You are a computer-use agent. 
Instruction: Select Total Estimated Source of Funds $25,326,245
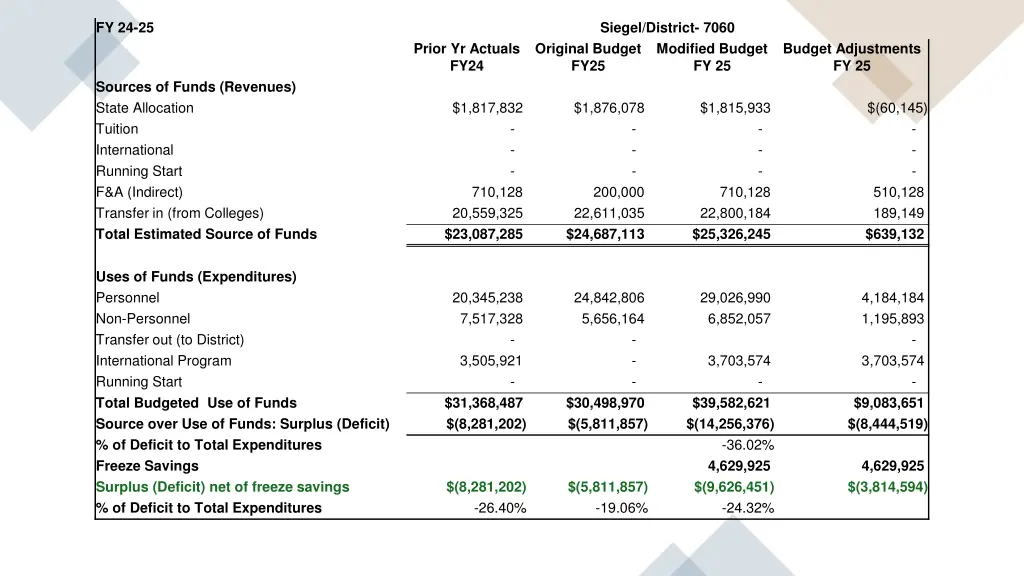731,234
